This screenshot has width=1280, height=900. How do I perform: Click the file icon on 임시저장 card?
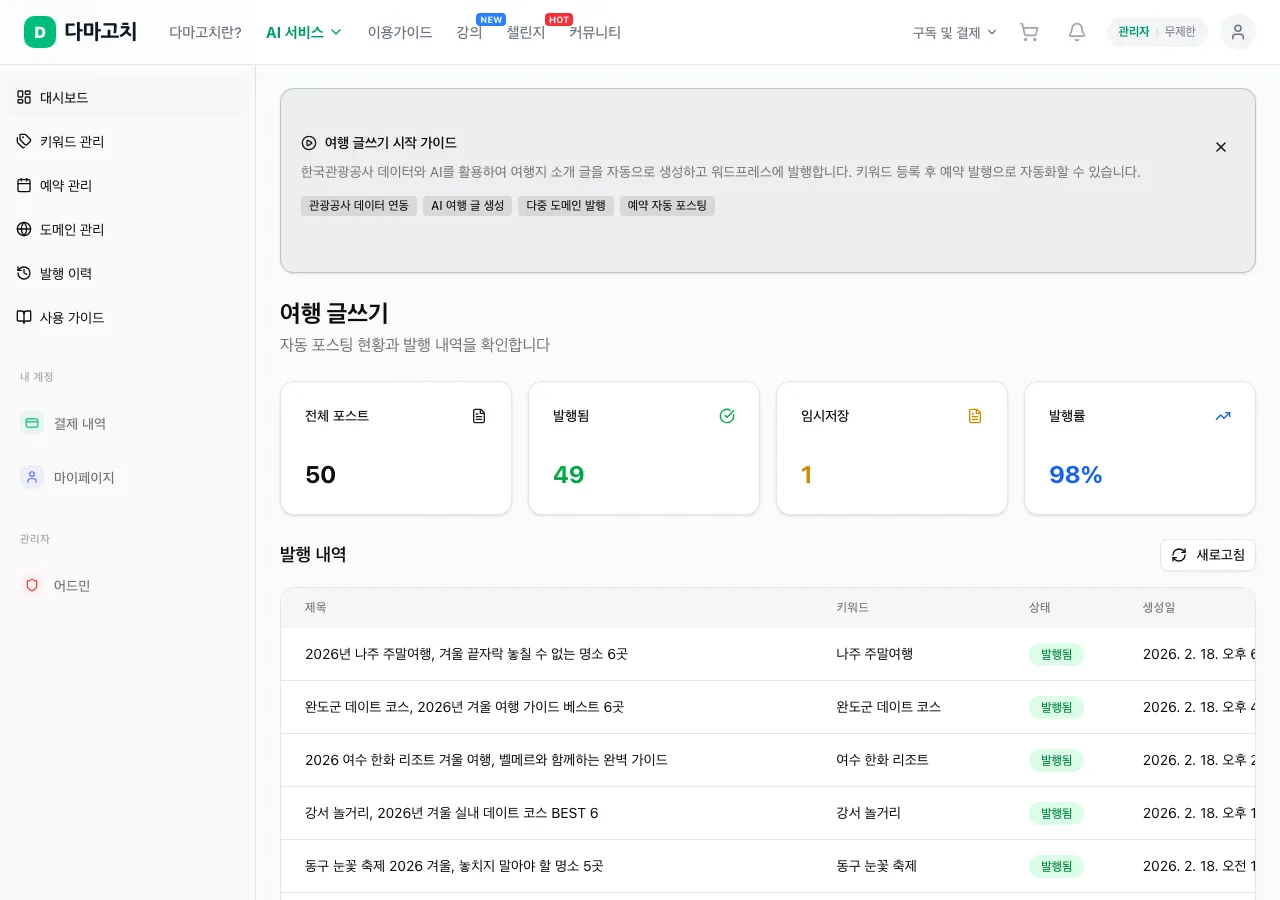[975, 416]
